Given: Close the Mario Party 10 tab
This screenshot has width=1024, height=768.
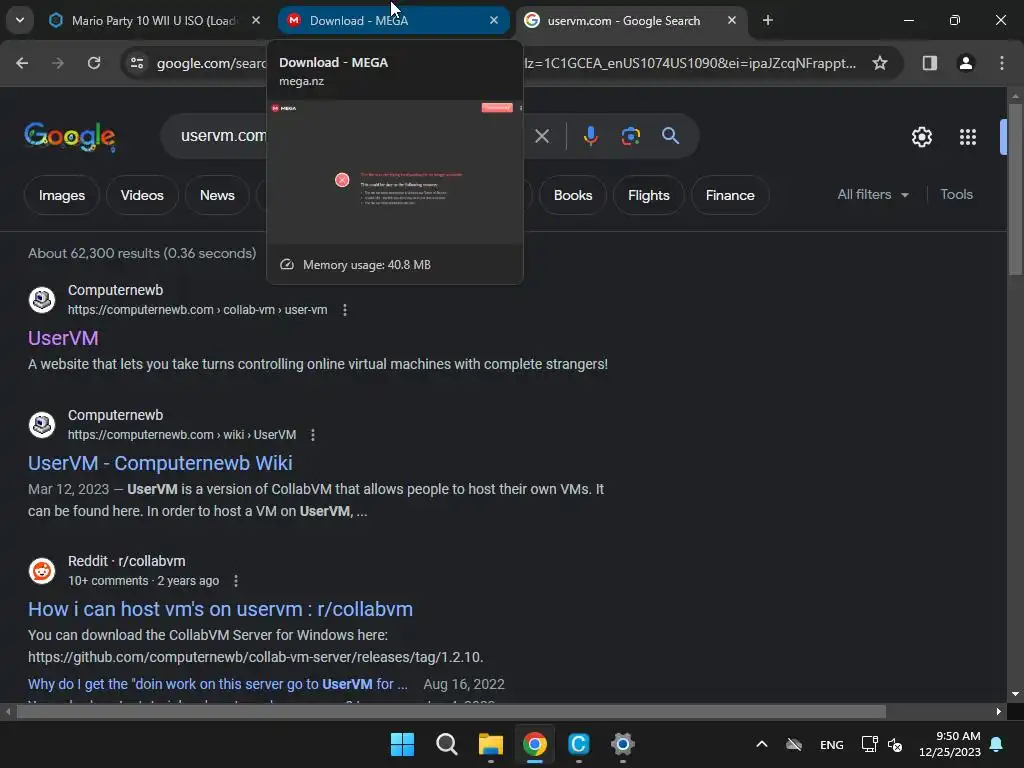Looking at the screenshot, I should coord(256,21).
